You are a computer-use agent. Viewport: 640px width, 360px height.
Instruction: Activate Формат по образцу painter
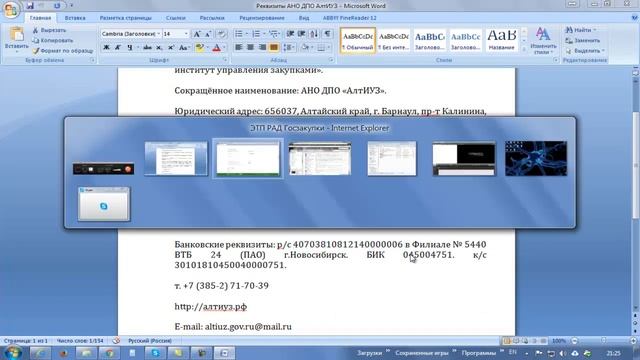pos(63,51)
